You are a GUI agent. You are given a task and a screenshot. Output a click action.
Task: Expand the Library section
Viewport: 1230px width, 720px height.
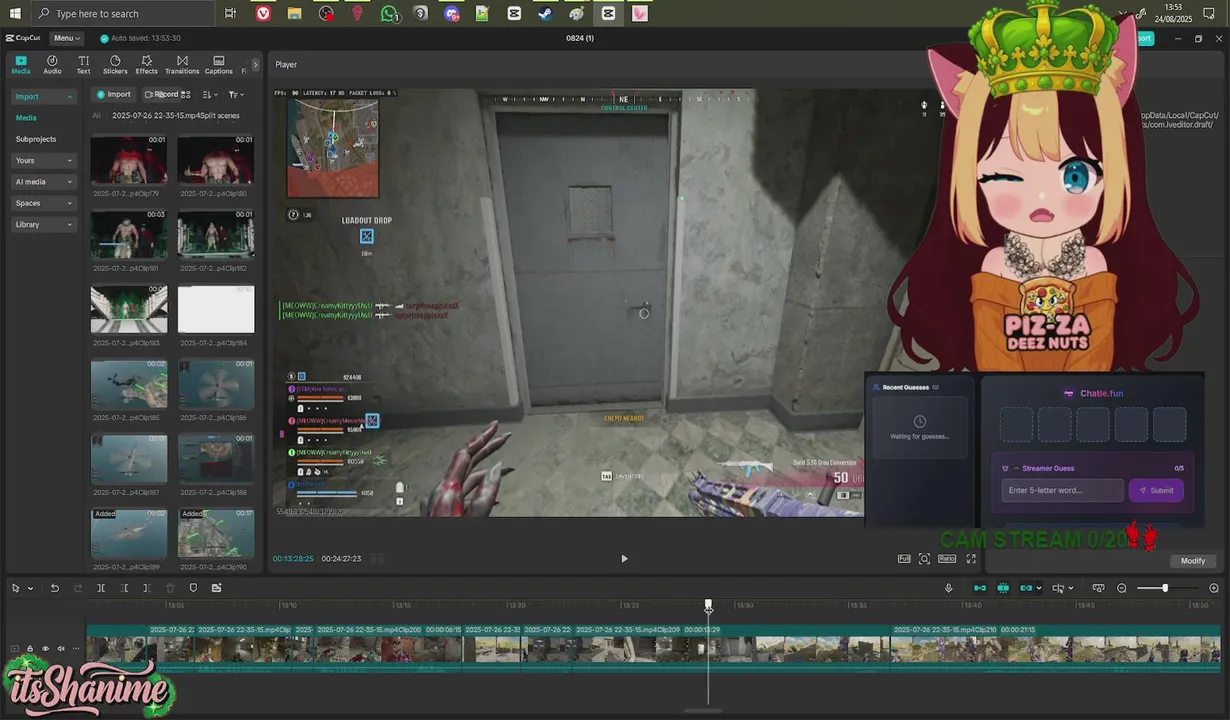44,224
